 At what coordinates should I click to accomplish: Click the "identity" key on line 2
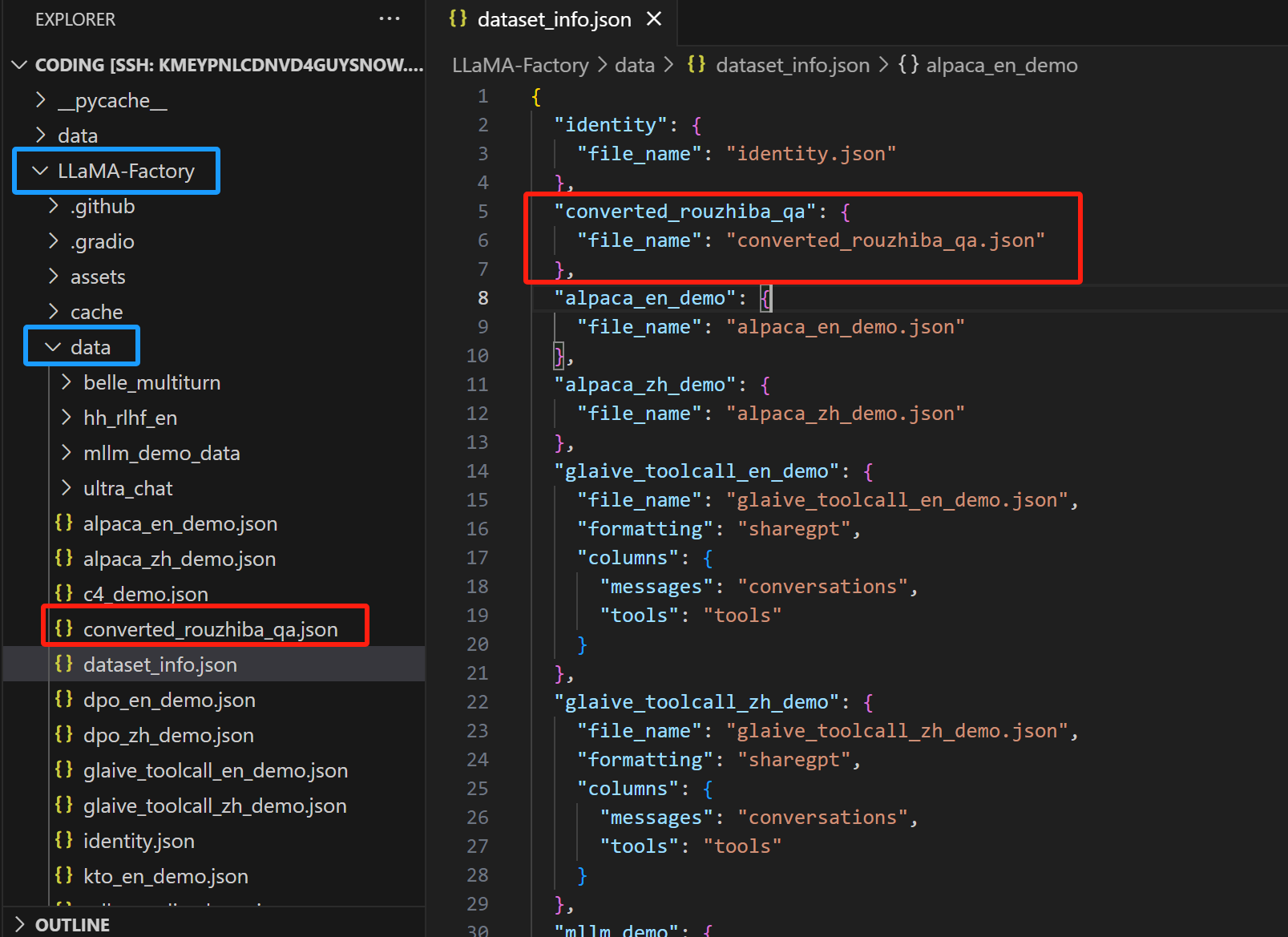[611, 125]
